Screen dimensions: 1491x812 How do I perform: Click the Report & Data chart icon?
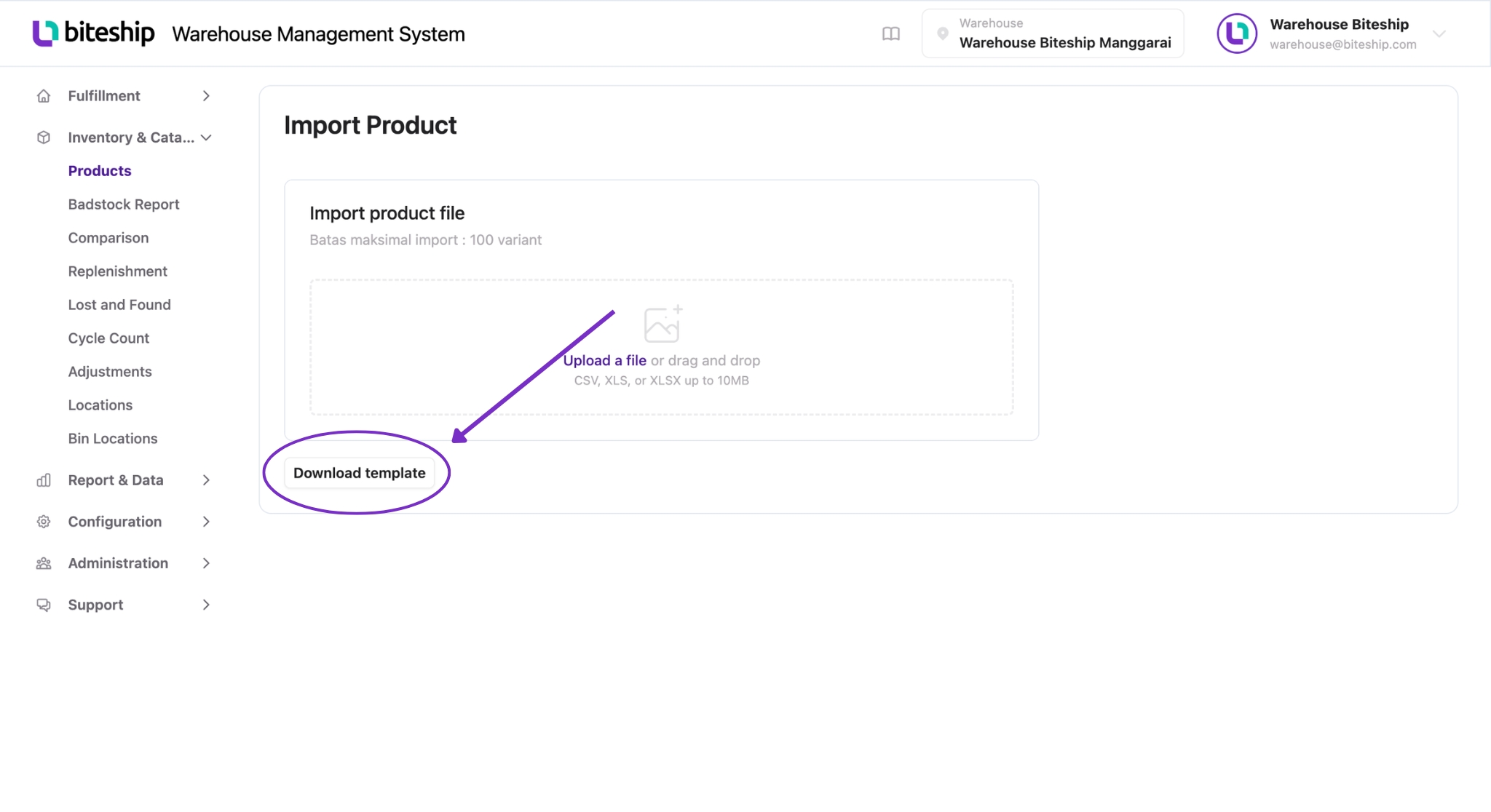coord(44,480)
